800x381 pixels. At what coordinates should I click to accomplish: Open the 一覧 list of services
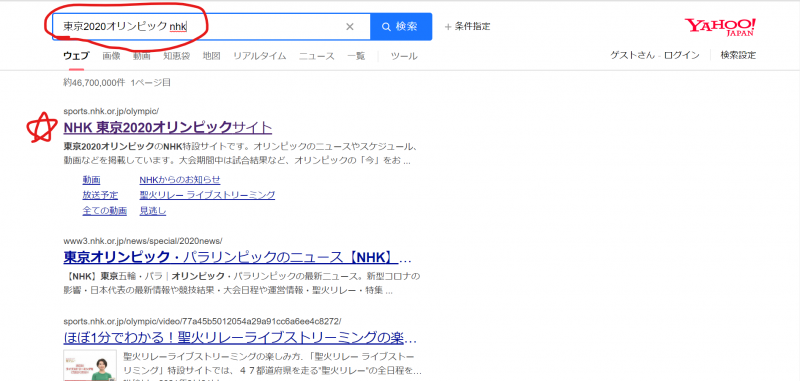(356, 56)
